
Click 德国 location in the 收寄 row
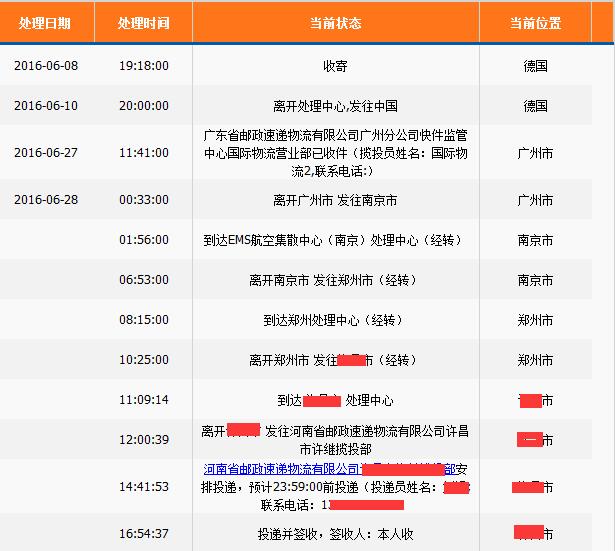[535, 66]
